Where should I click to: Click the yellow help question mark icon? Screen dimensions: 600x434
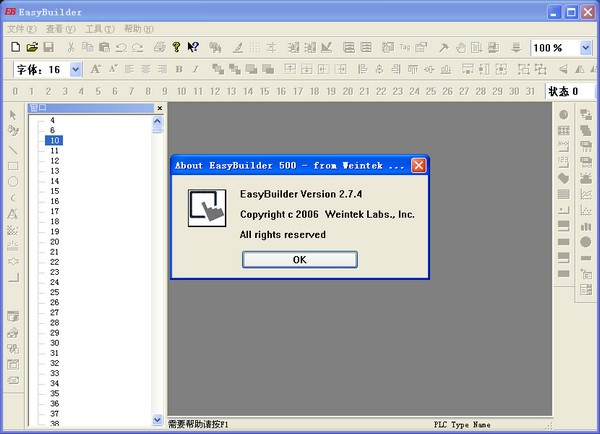176,47
